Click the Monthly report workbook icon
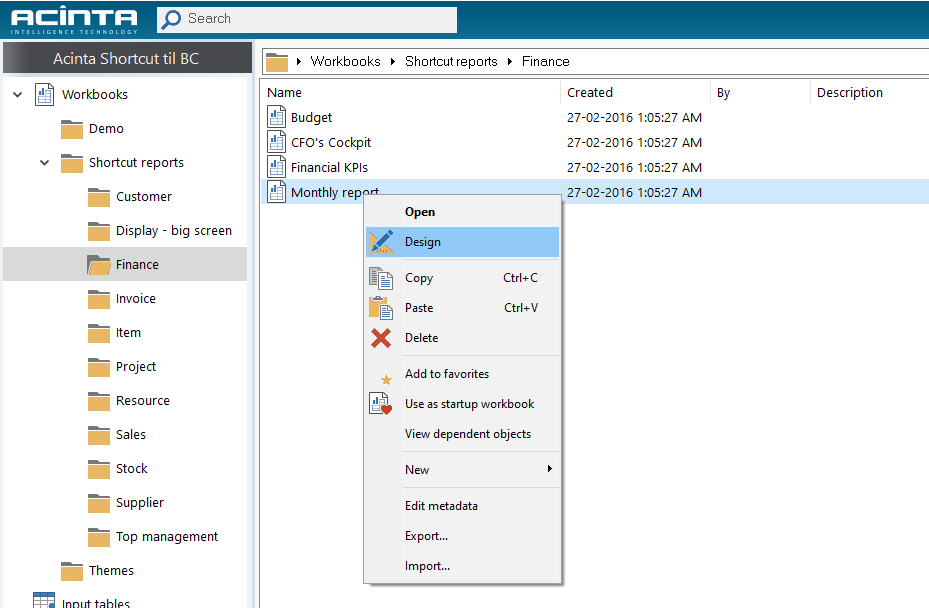This screenshot has height=608, width=929. (276, 192)
